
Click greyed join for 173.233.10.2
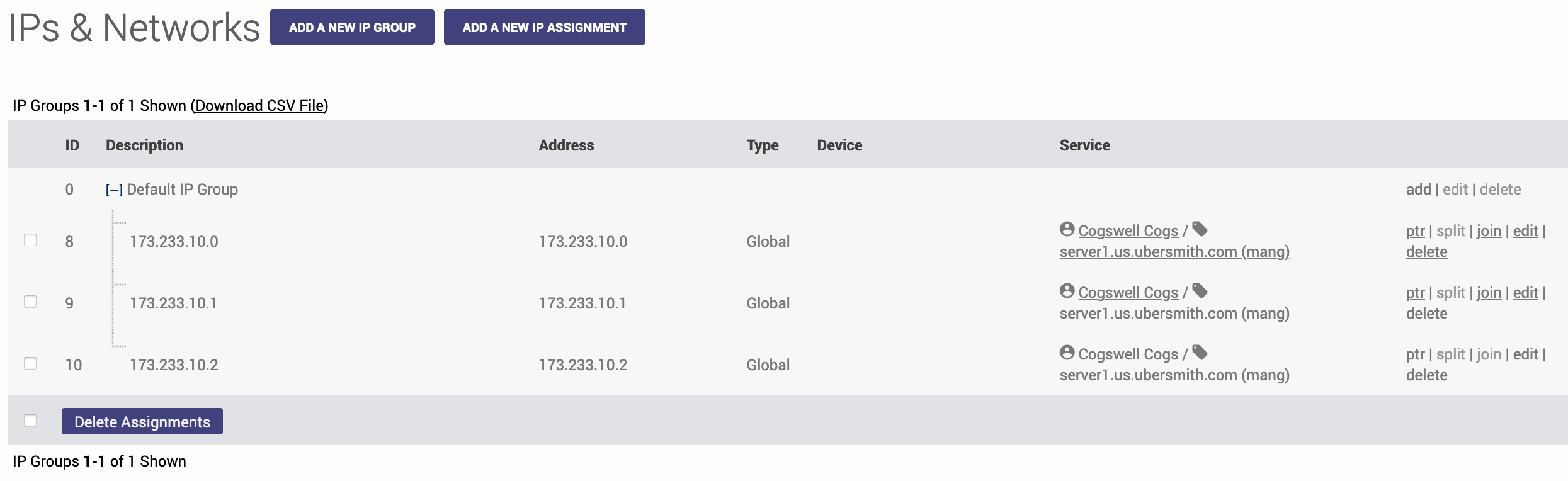1489,354
